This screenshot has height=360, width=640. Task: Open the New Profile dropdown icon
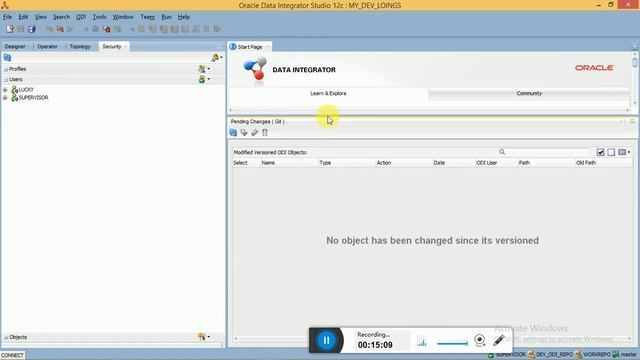click(x=204, y=69)
